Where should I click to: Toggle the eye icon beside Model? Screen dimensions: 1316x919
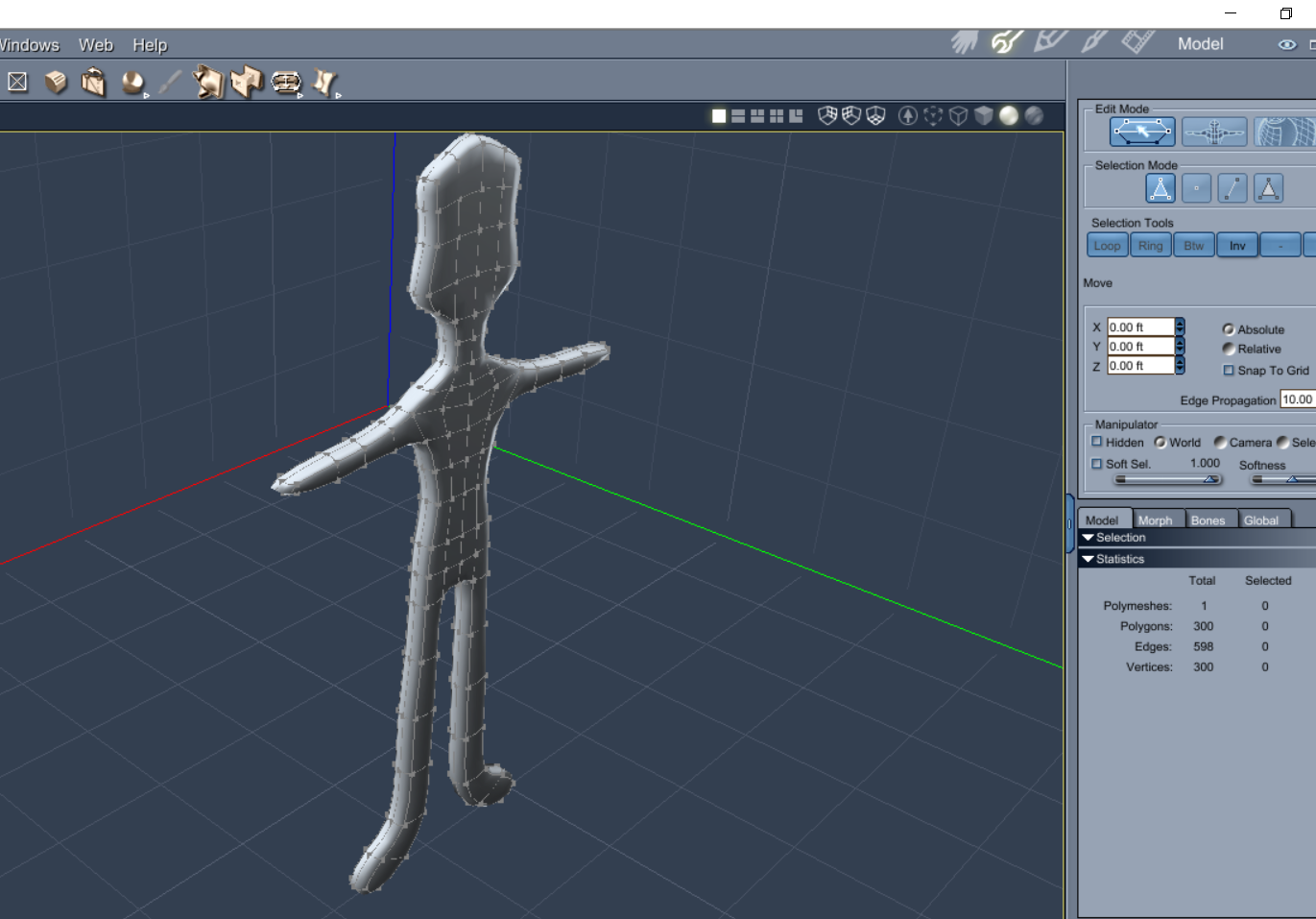(1287, 44)
